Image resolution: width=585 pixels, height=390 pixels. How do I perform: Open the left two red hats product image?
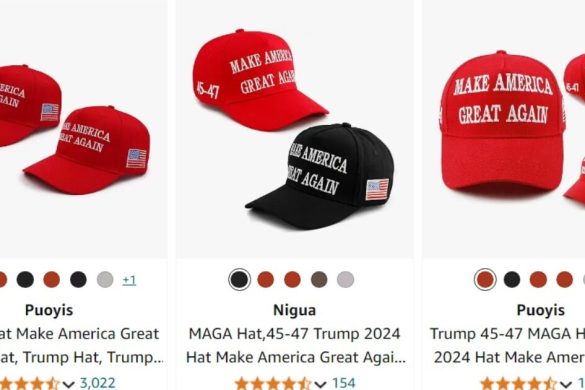click(84, 129)
